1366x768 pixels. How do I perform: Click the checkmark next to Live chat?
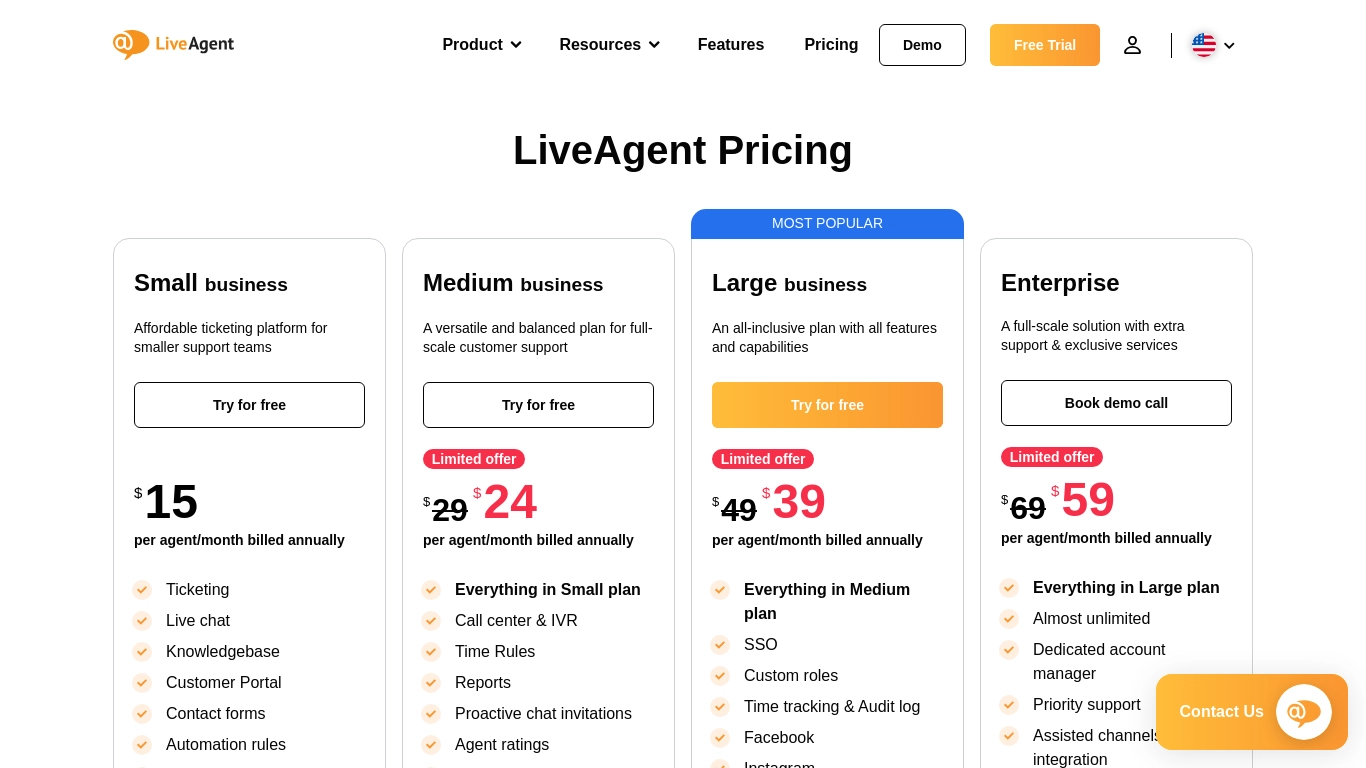142,621
